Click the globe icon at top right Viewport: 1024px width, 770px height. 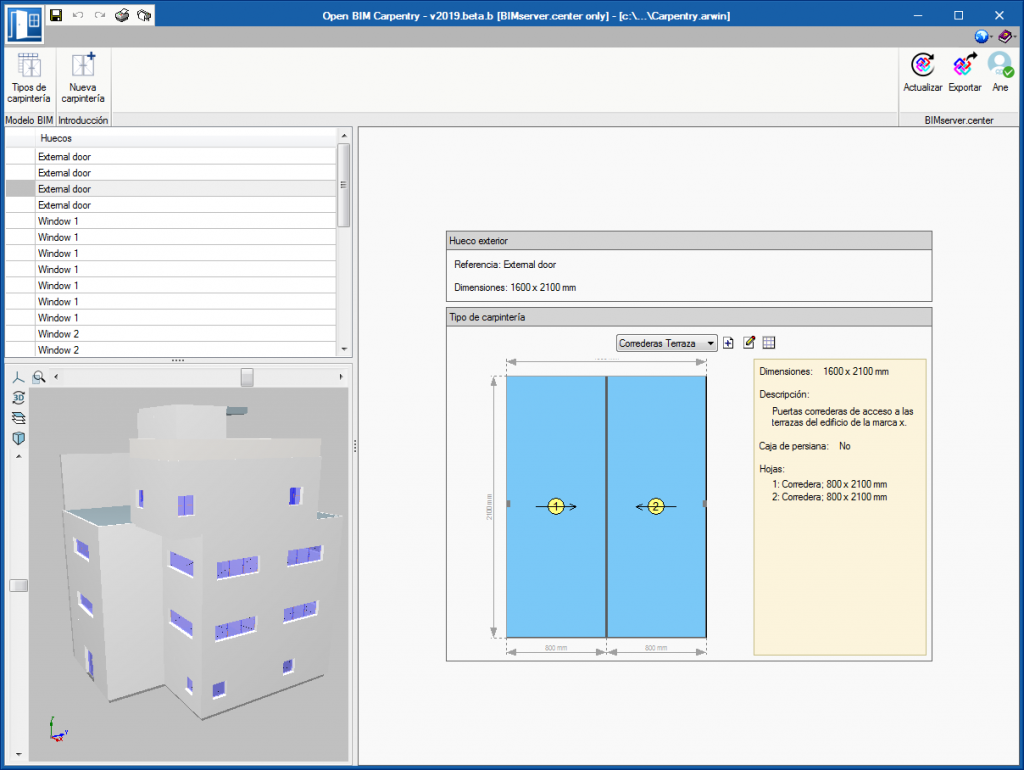(982, 37)
